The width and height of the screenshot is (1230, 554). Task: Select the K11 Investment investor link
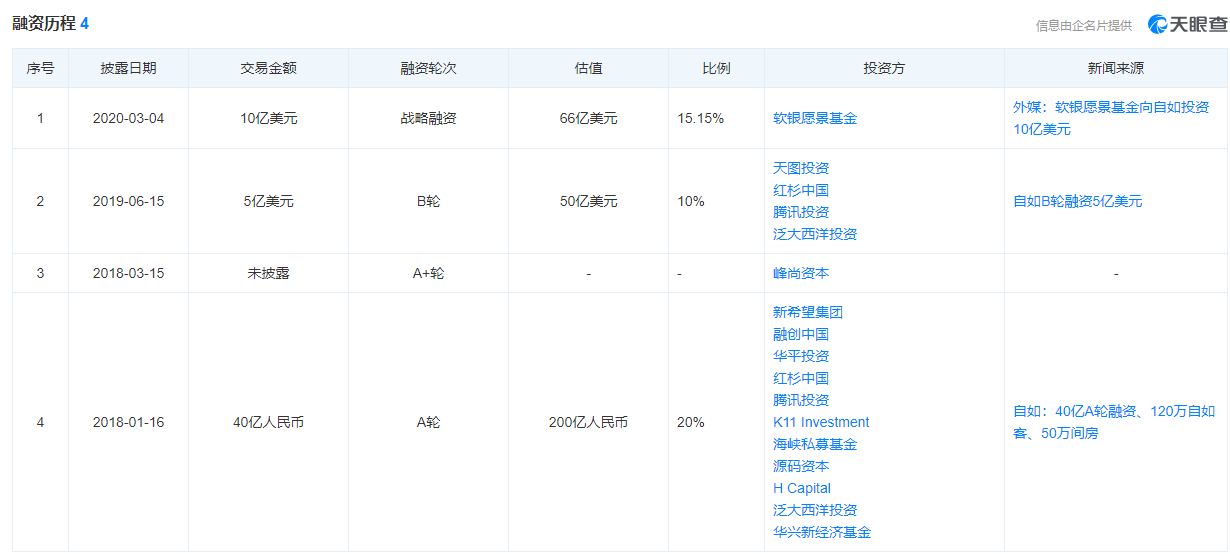tap(821, 422)
